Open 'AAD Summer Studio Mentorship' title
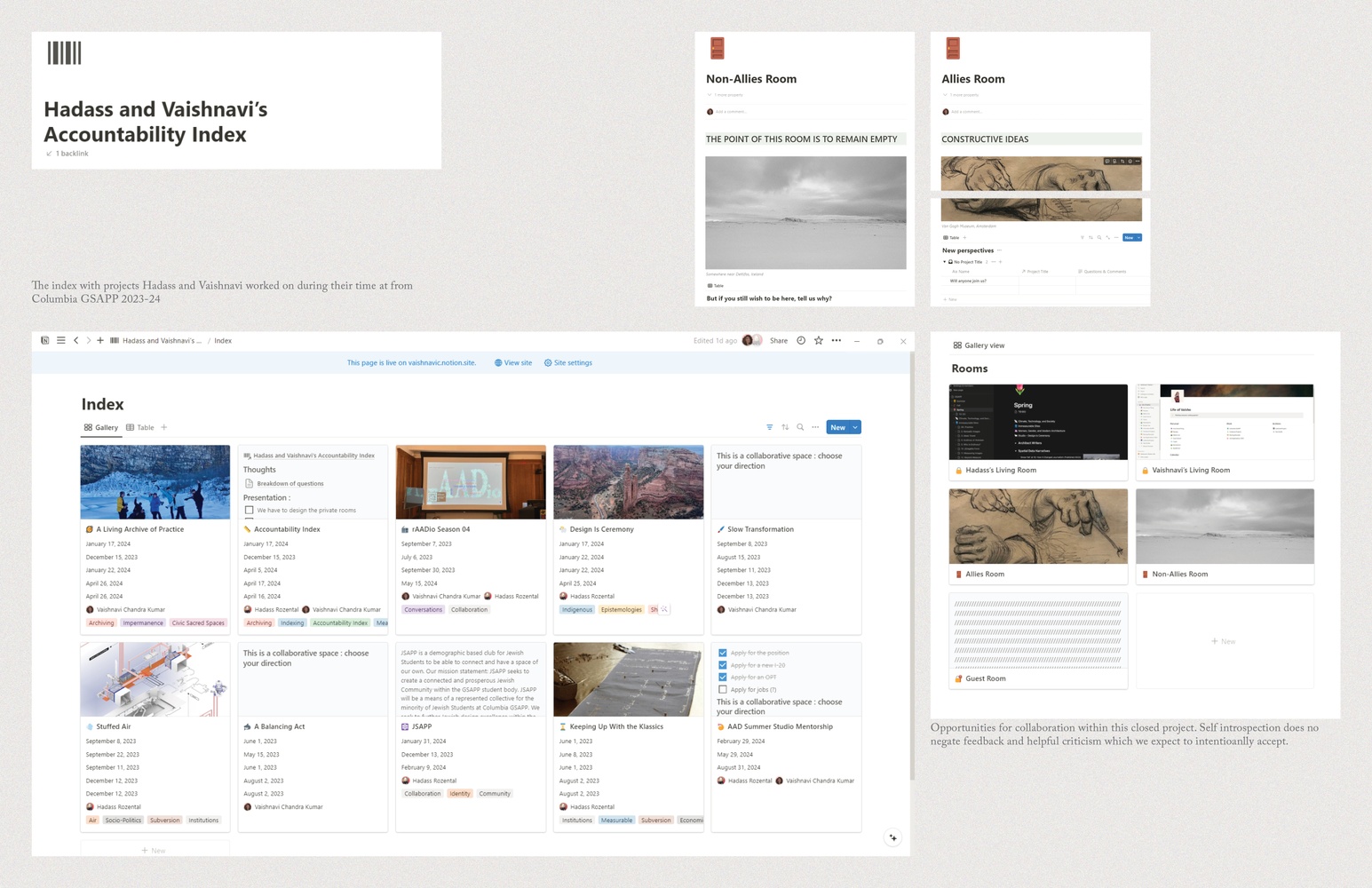The width and height of the screenshot is (1372, 888). click(x=781, y=726)
